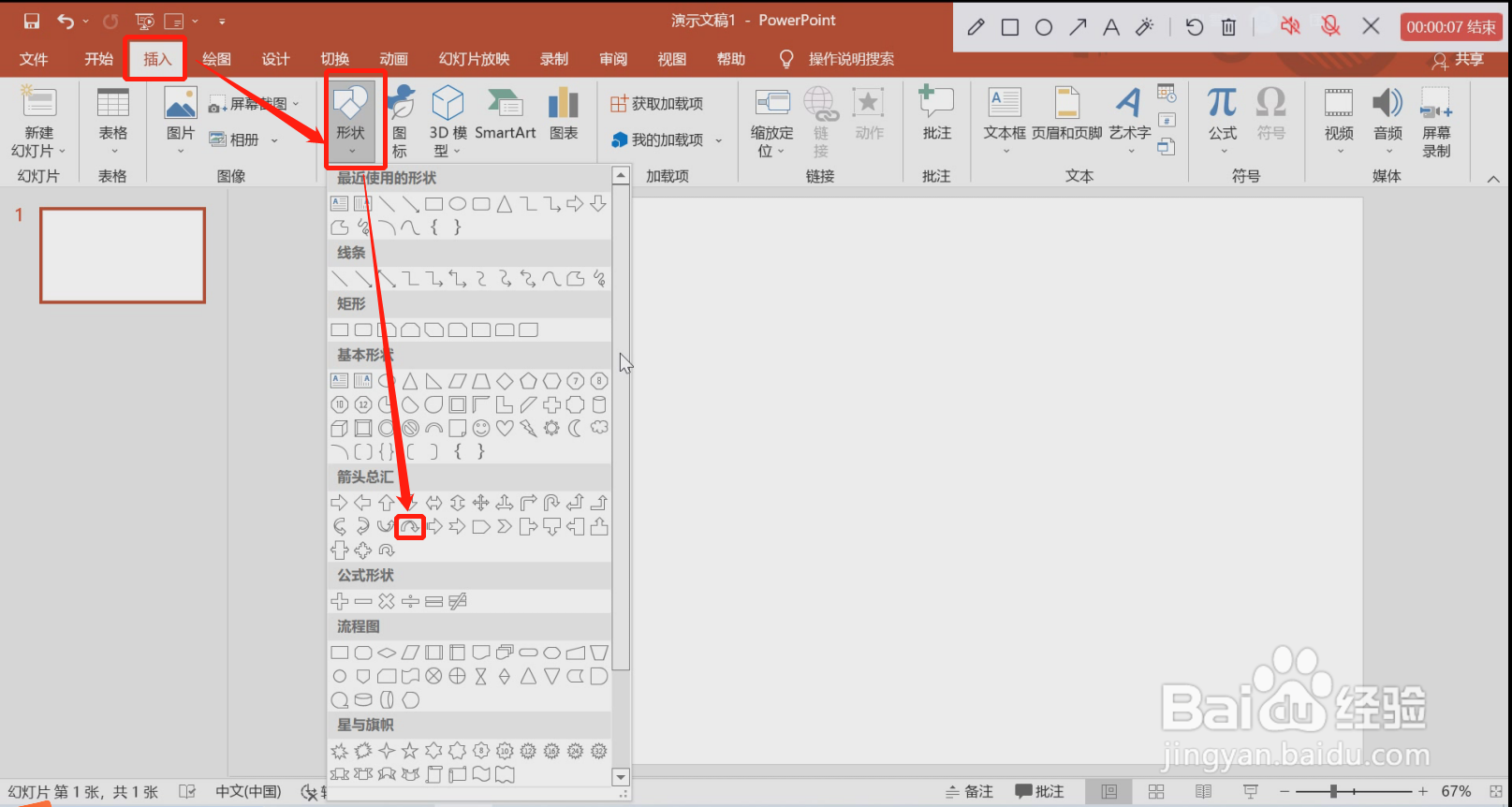This screenshot has height=807, width=1512.
Task: Select the arrow tool in recorder toolbar
Action: click(x=1078, y=27)
